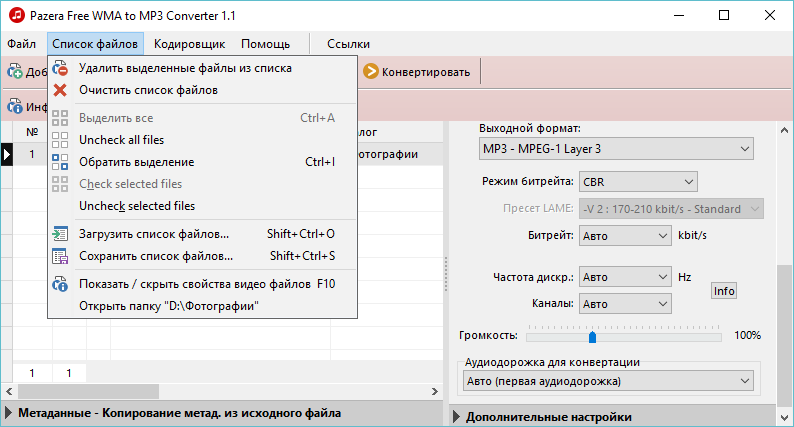Click horizontal scrollbar left arrow
This screenshot has height=427, width=794.
coord(10,392)
